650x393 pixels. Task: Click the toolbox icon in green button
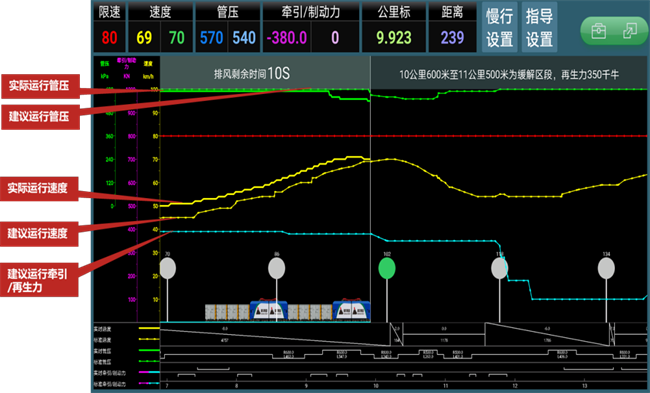[x=598, y=32]
